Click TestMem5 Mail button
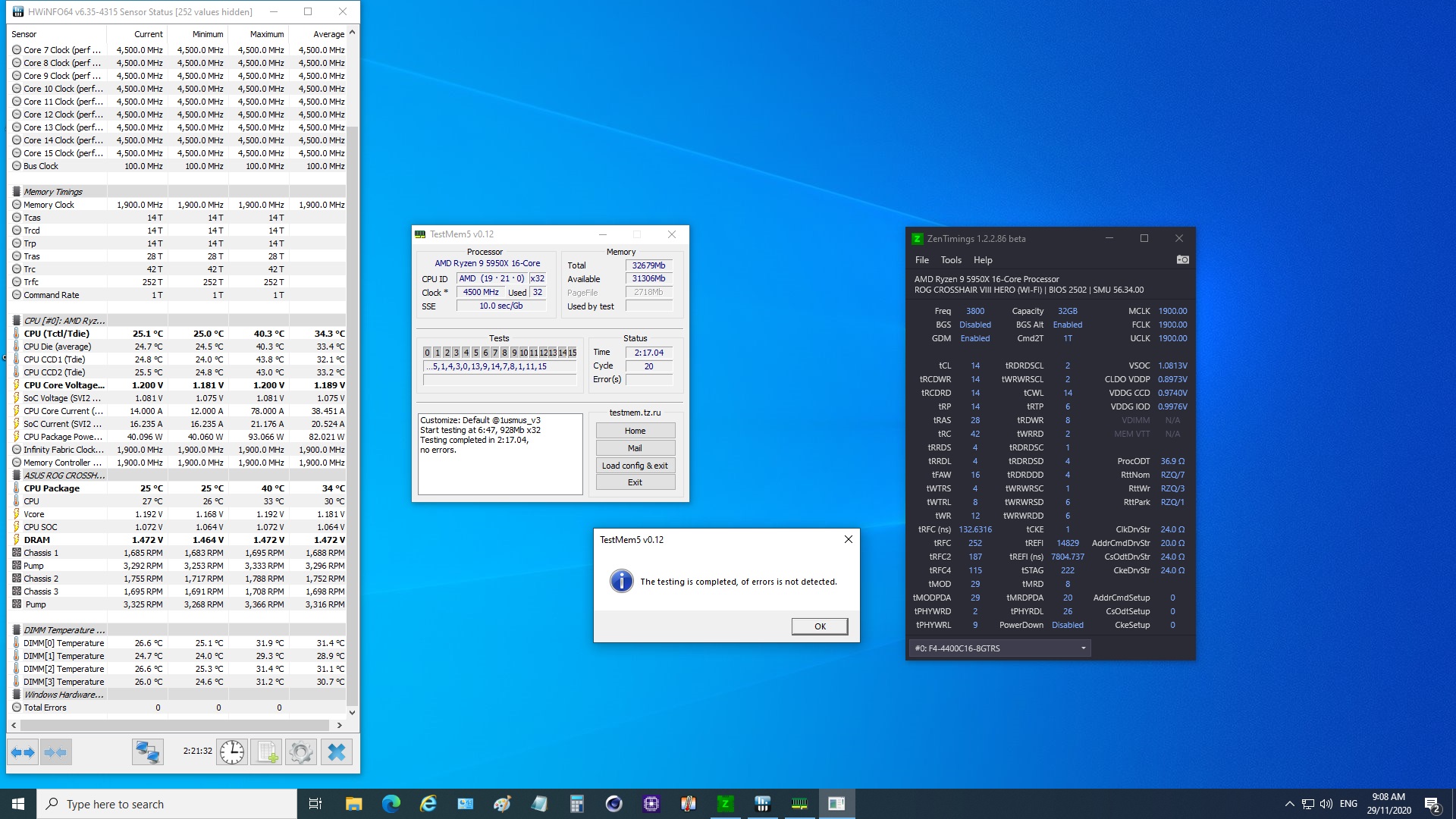 [635, 448]
